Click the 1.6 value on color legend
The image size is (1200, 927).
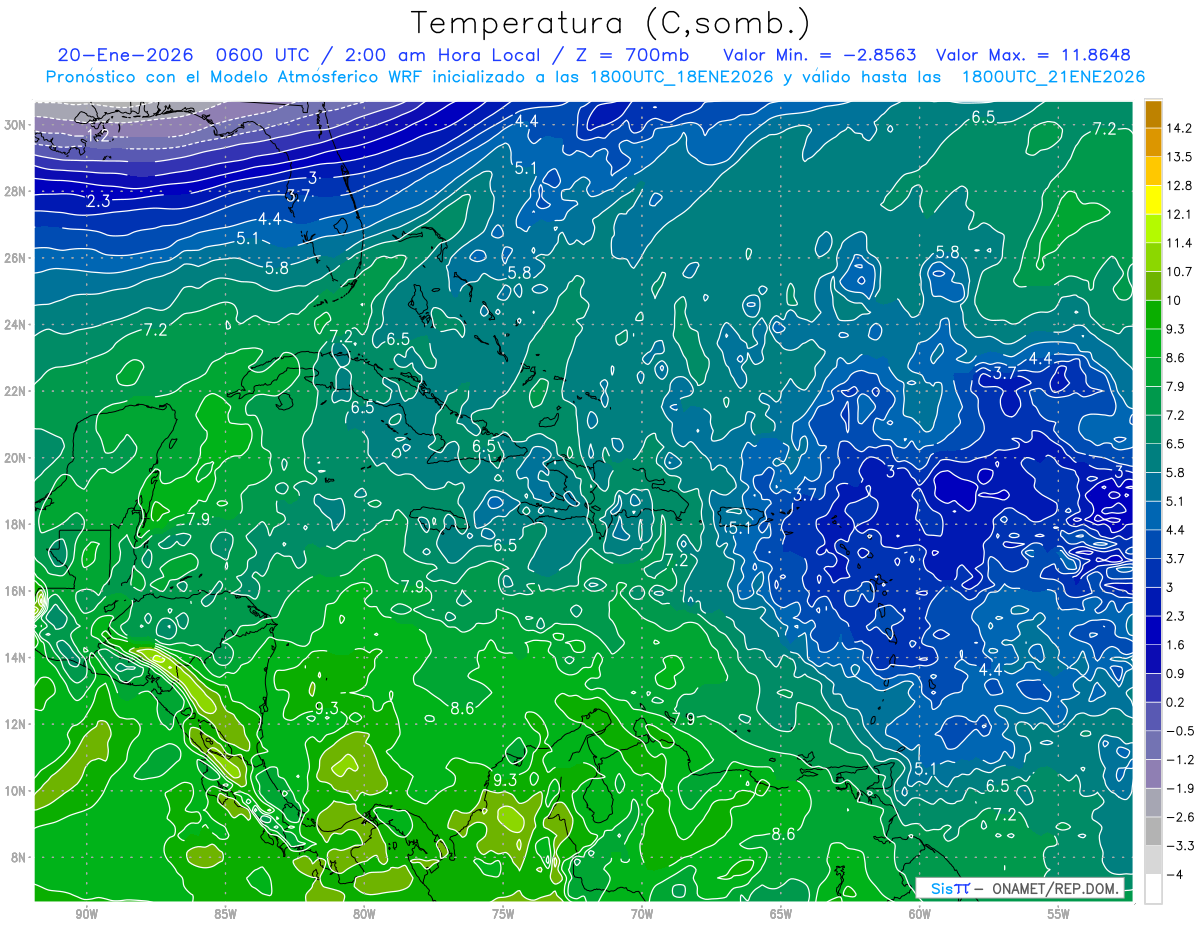1177,645
